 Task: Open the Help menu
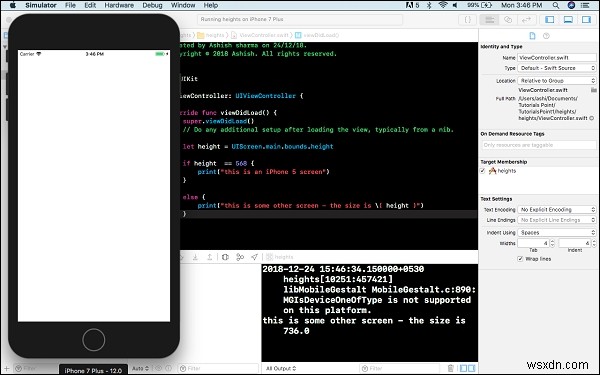pyautogui.click(x=210, y=5)
